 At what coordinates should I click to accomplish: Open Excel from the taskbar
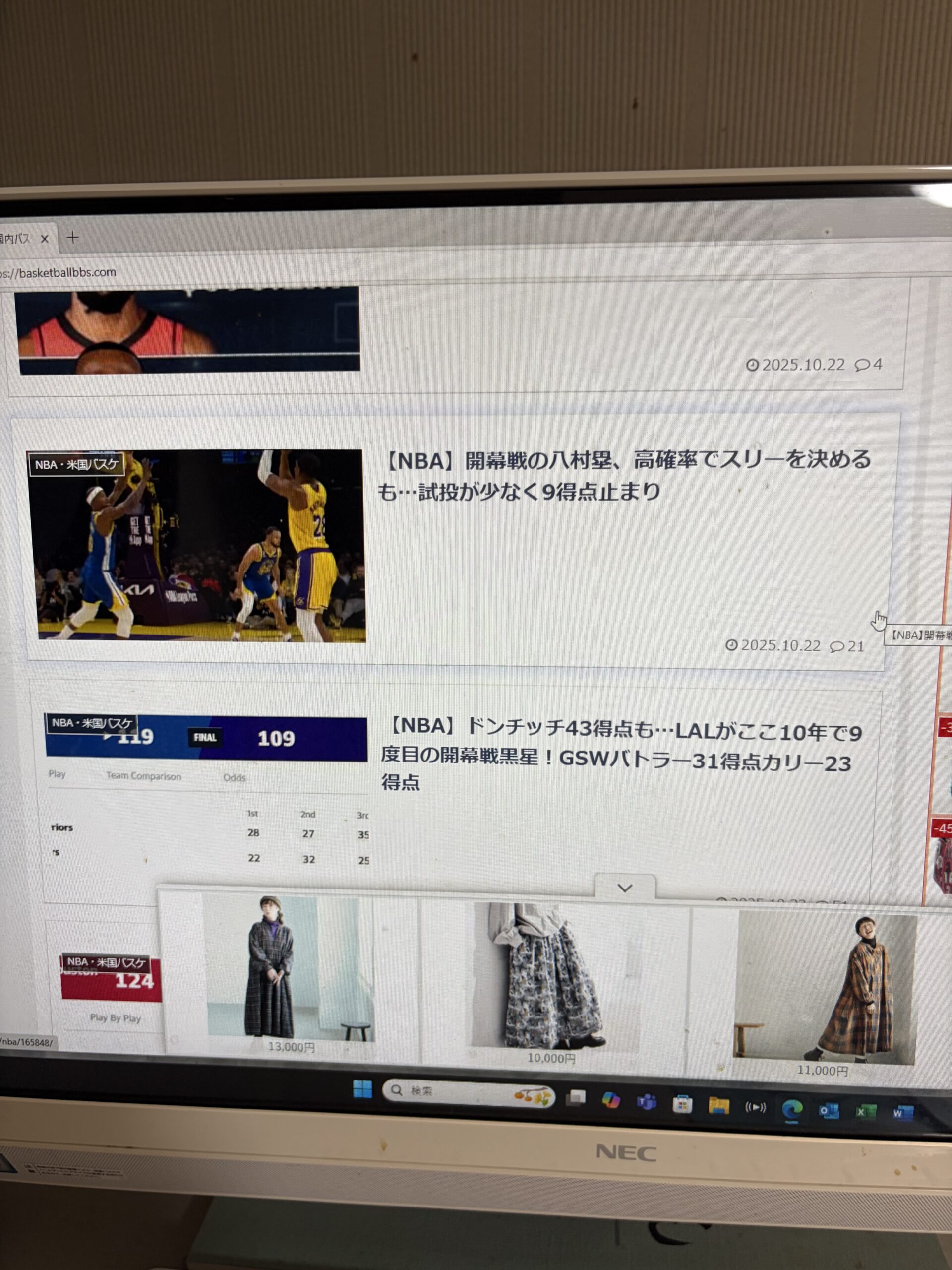(x=865, y=1112)
